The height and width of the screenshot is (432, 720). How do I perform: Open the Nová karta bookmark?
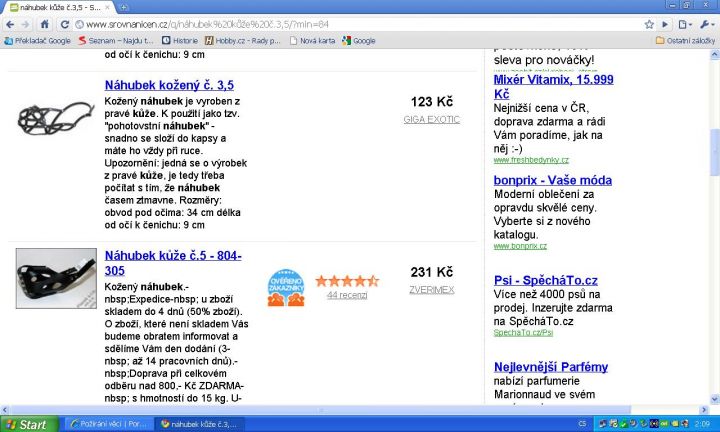point(312,41)
